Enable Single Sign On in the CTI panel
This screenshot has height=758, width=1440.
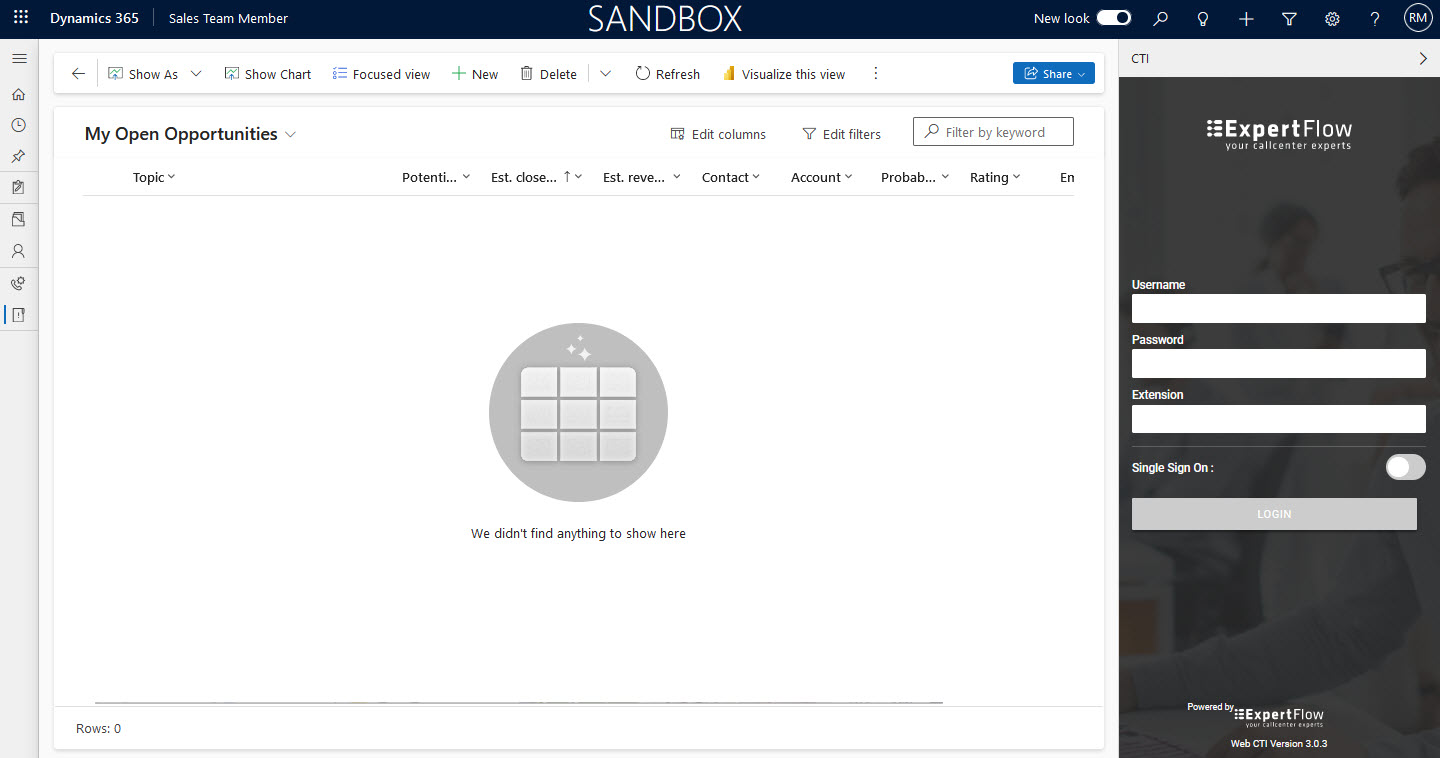[x=1405, y=467]
